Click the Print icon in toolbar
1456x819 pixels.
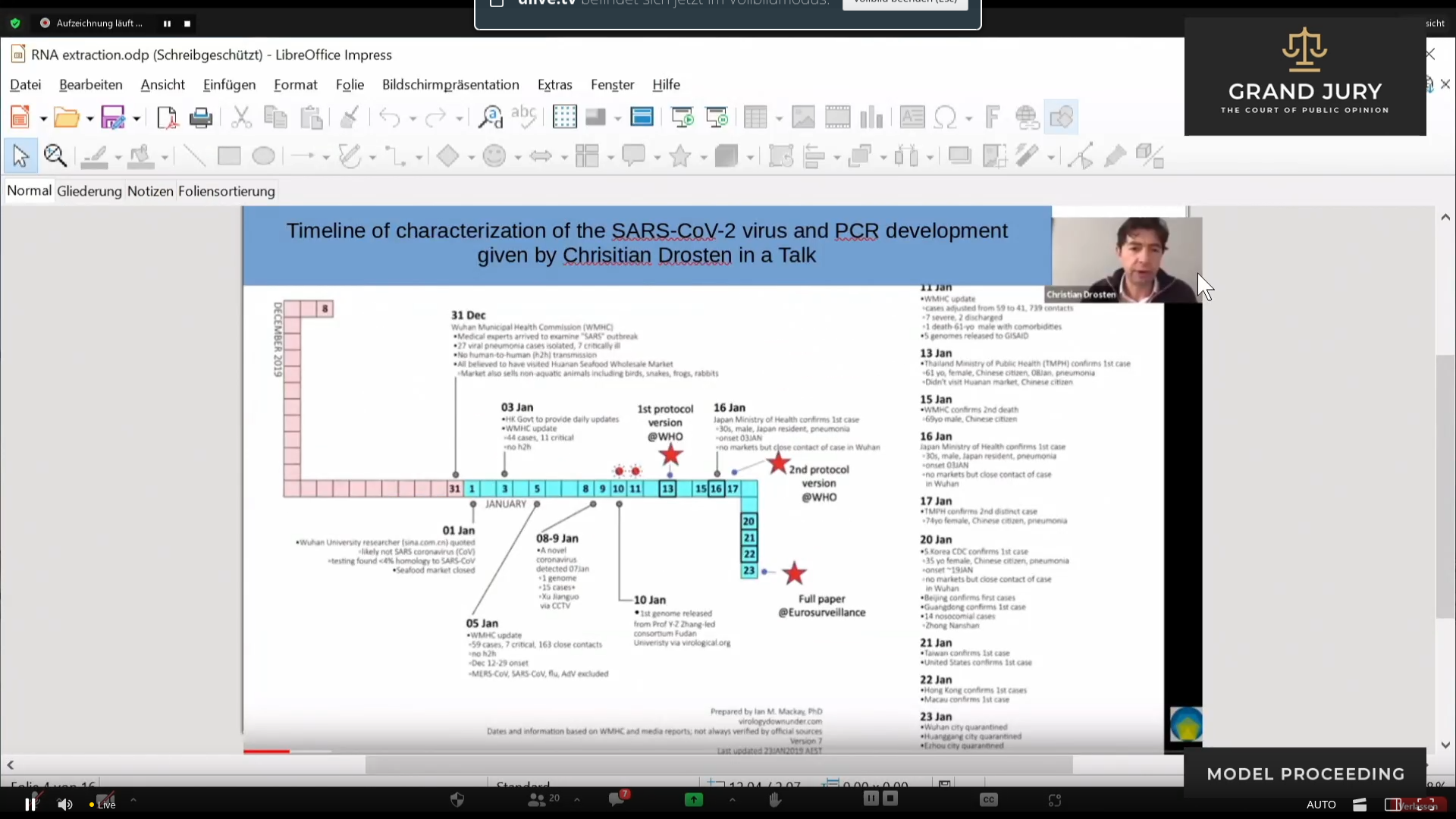point(201,118)
